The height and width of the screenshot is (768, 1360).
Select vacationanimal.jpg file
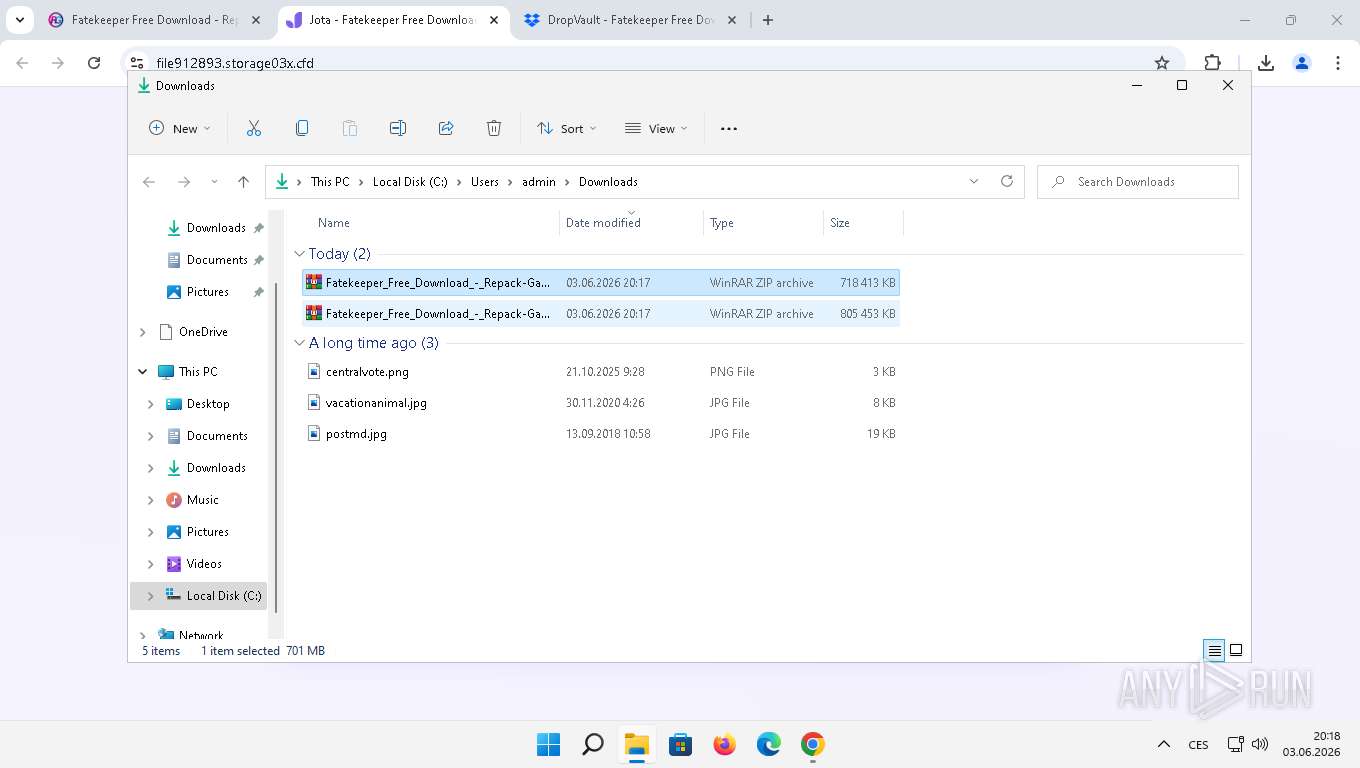(x=601, y=403)
